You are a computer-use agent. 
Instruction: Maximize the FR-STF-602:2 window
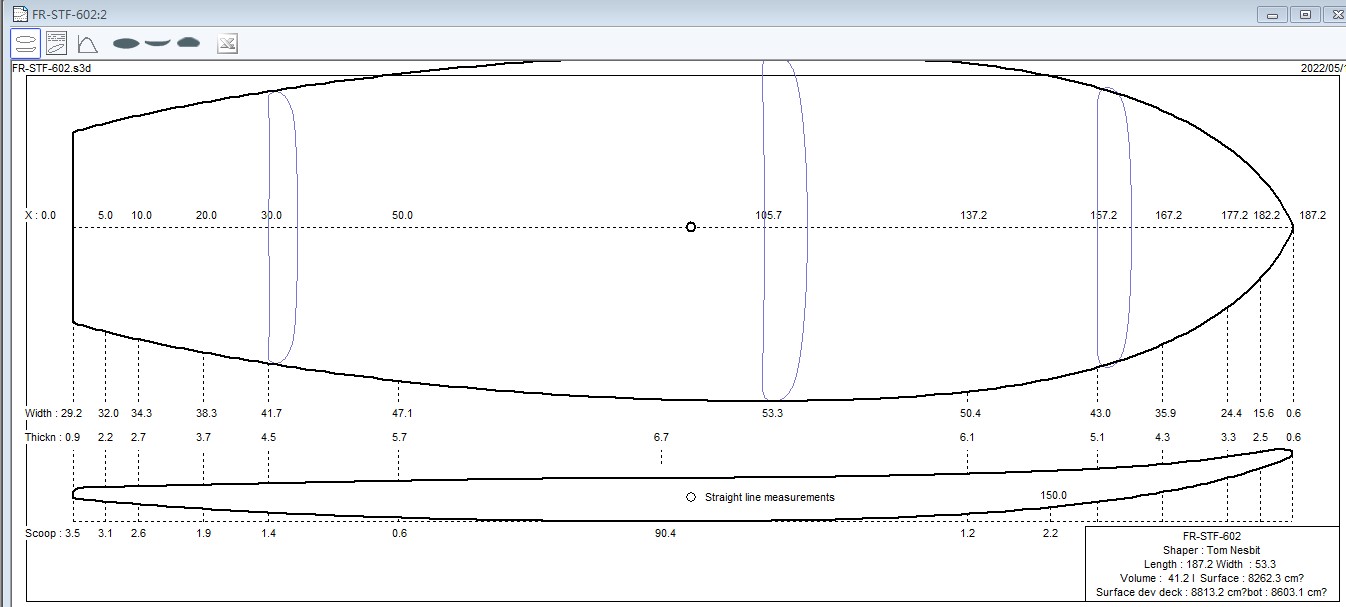pos(1305,14)
